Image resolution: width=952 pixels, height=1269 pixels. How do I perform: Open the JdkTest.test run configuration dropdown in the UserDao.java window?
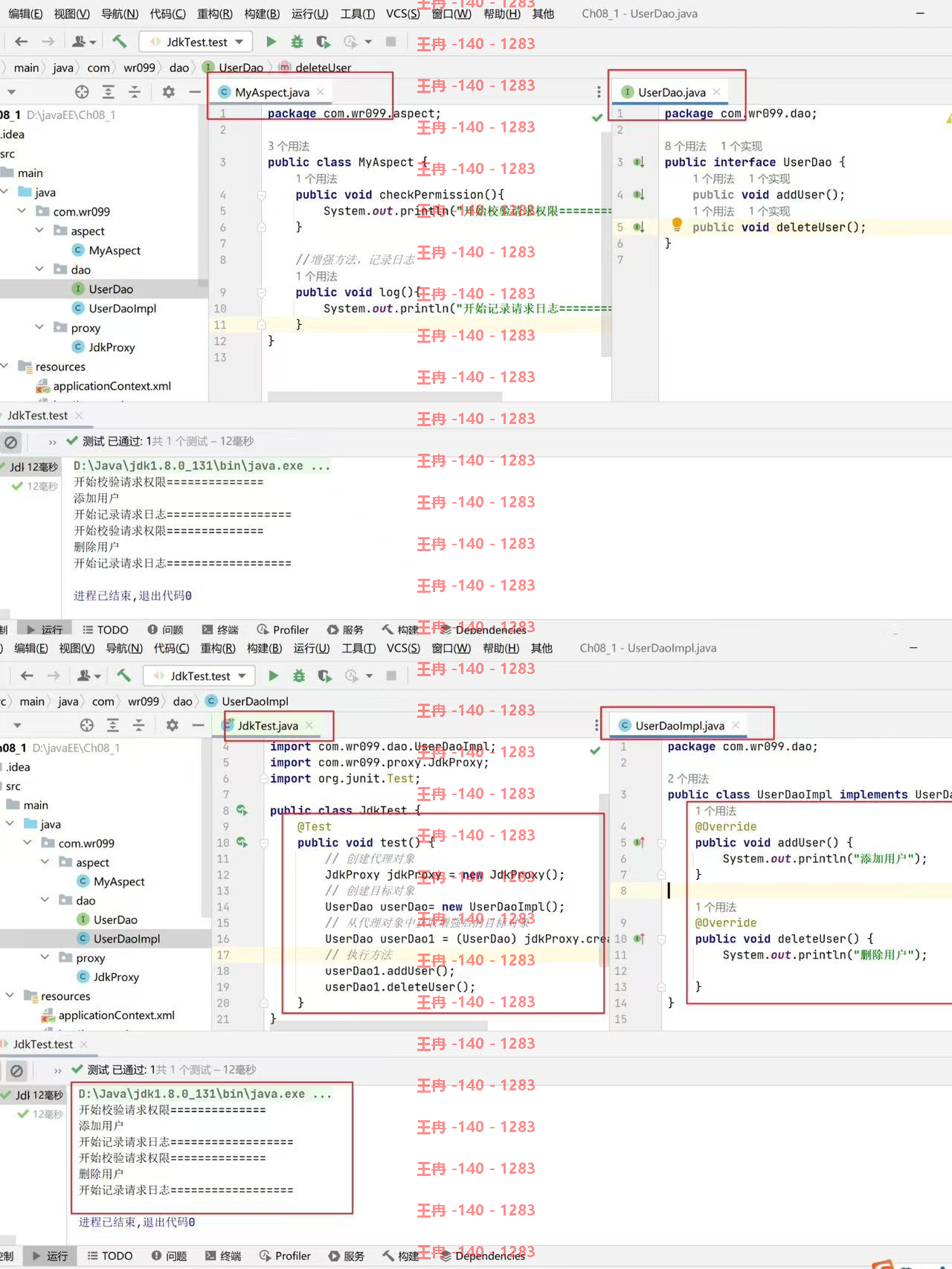point(196,42)
